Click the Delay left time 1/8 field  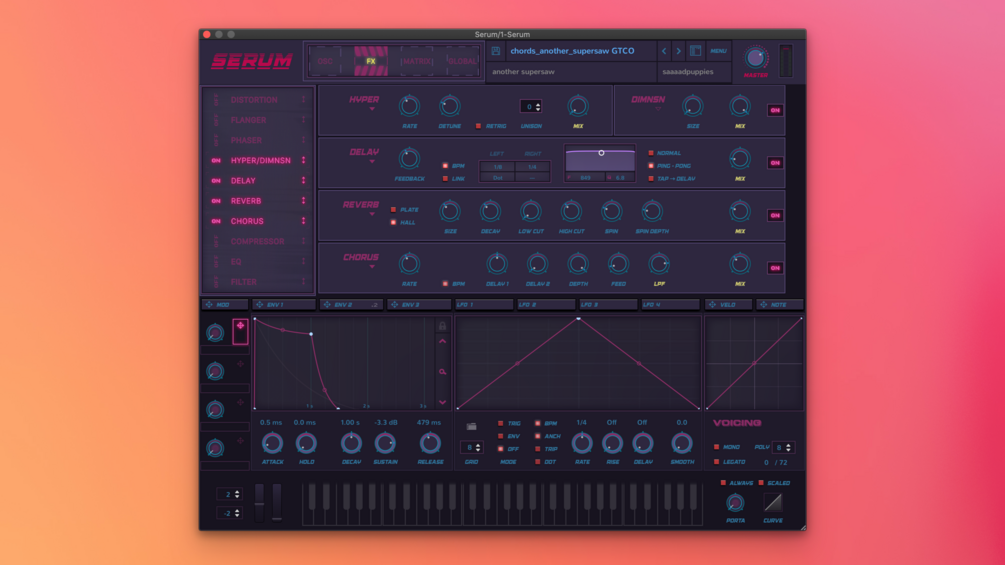498,167
